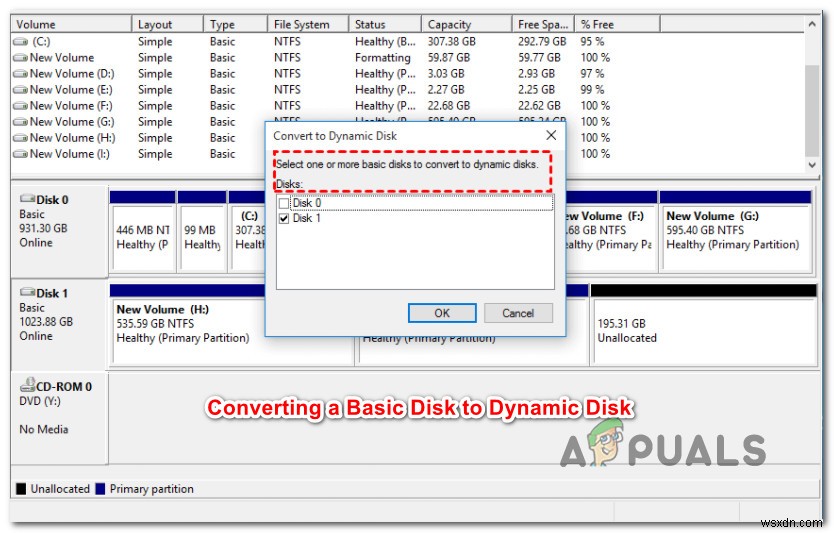The width and height of the screenshot is (834, 533).
Task: Sort by Type column header
Action: tap(235, 24)
